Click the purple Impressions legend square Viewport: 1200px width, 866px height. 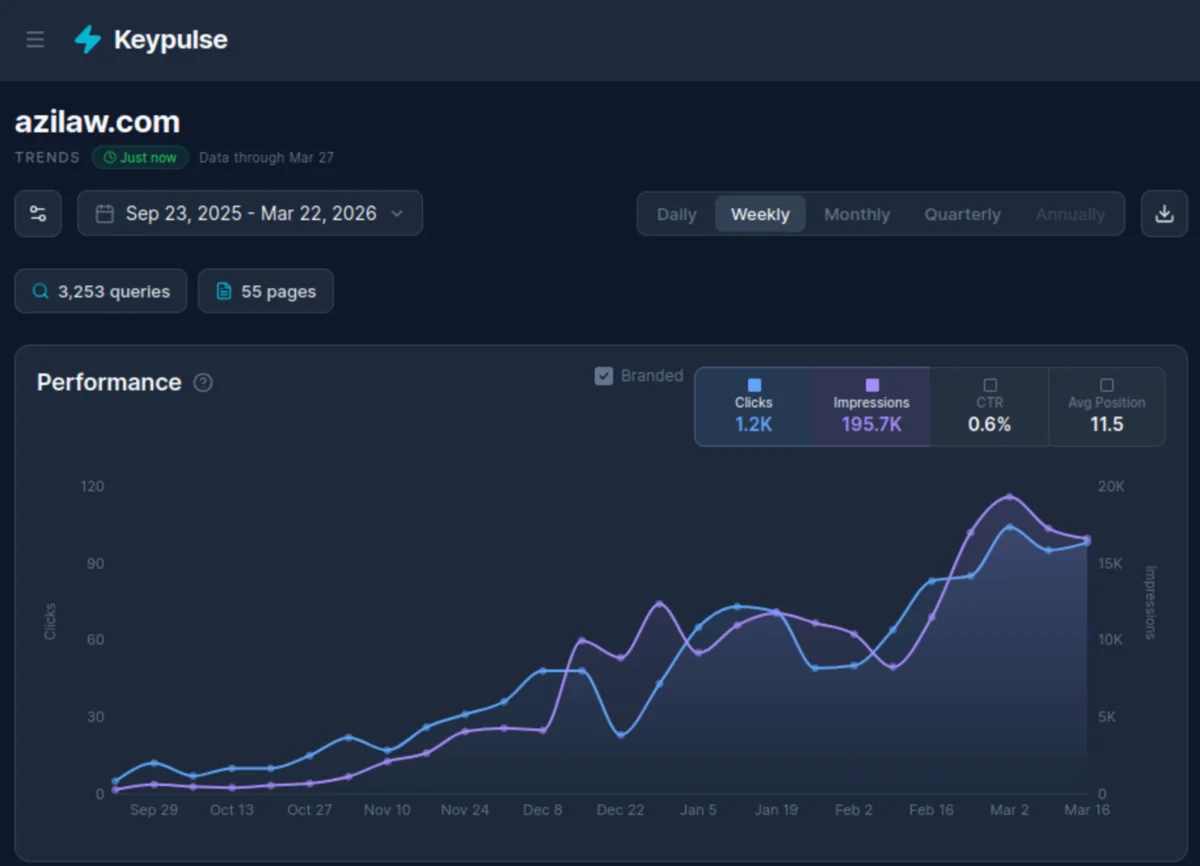coord(871,384)
